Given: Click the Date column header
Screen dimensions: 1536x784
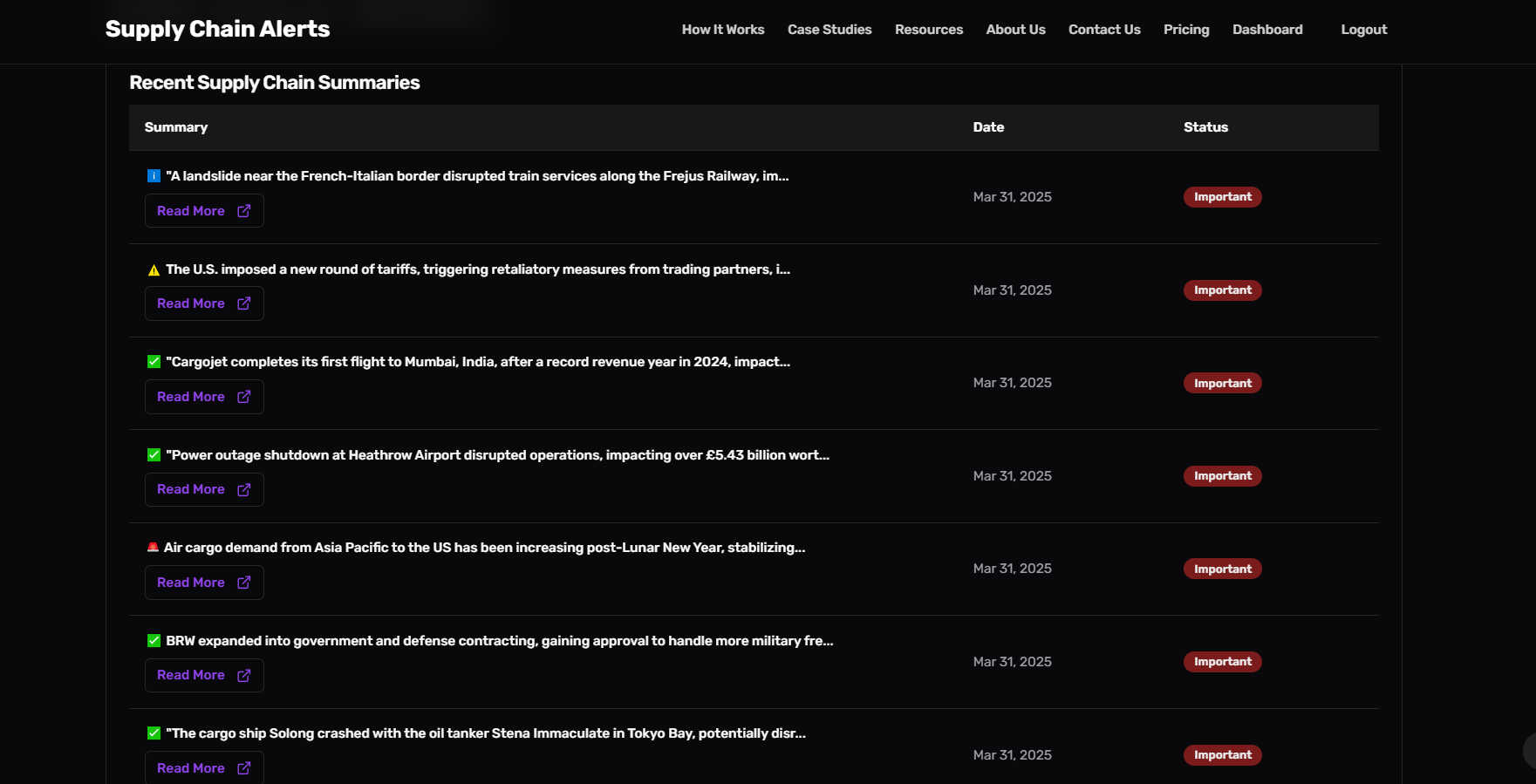Looking at the screenshot, I should click(988, 127).
